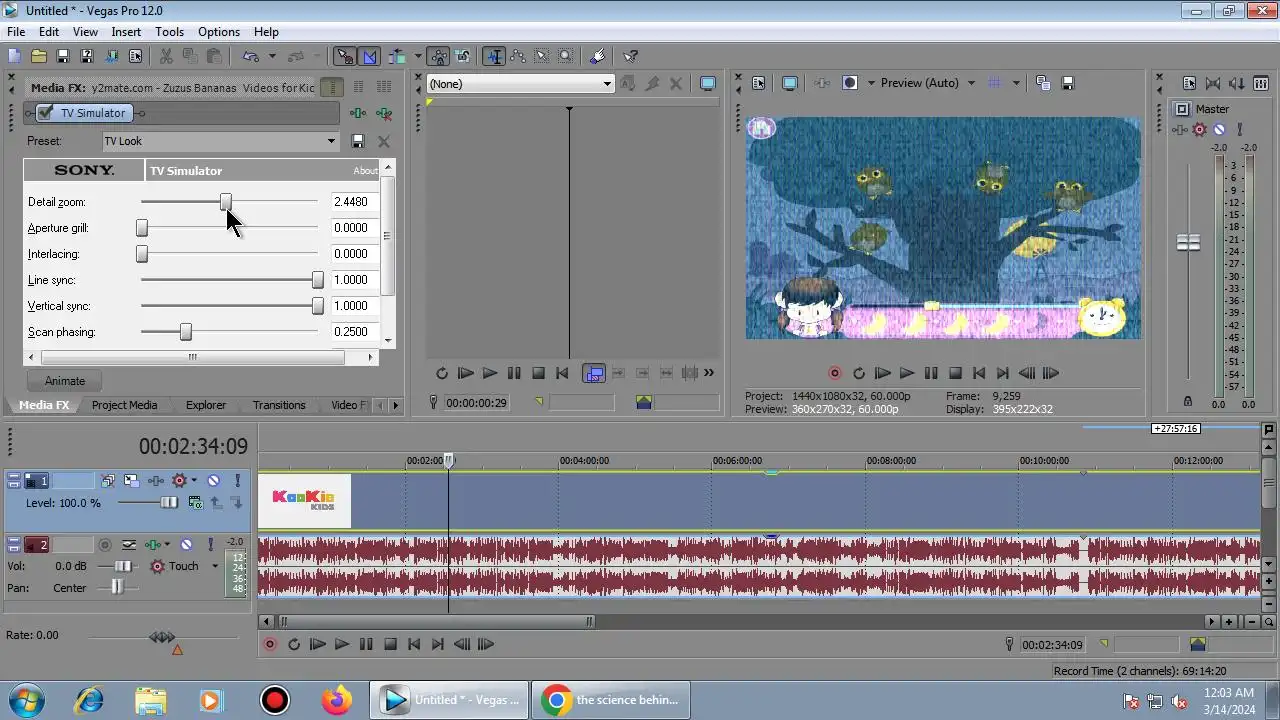
Task: Open Project Video Properties in the preview window
Action: pyautogui.click(x=758, y=84)
